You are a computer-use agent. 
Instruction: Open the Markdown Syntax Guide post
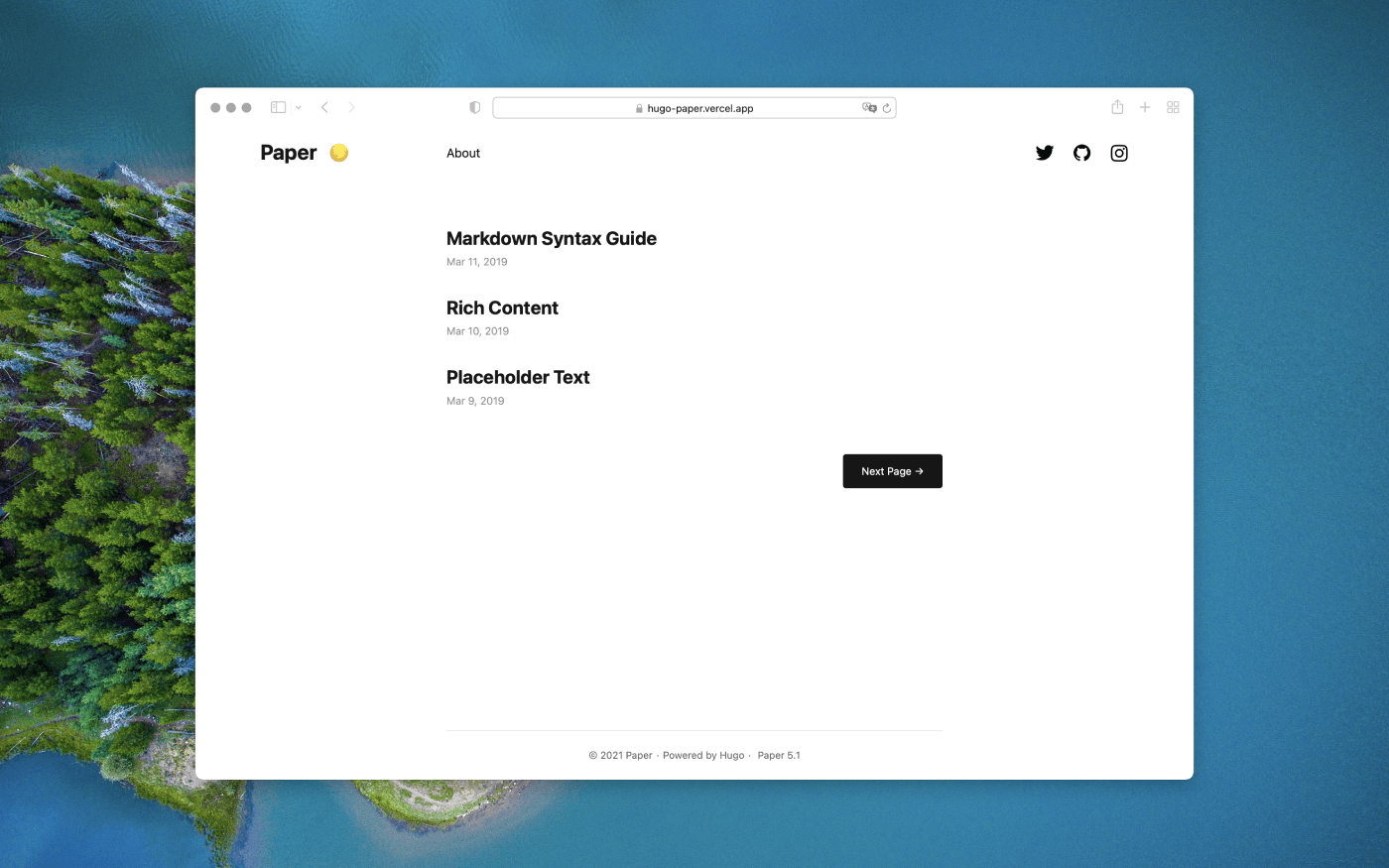(x=552, y=238)
